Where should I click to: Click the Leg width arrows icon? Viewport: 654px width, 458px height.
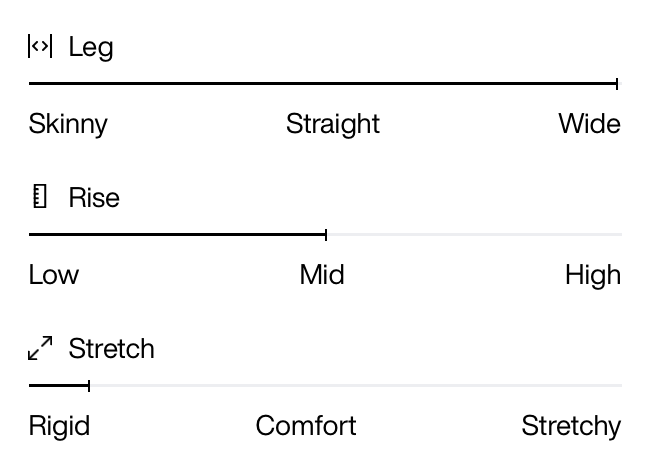click(x=40, y=46)
